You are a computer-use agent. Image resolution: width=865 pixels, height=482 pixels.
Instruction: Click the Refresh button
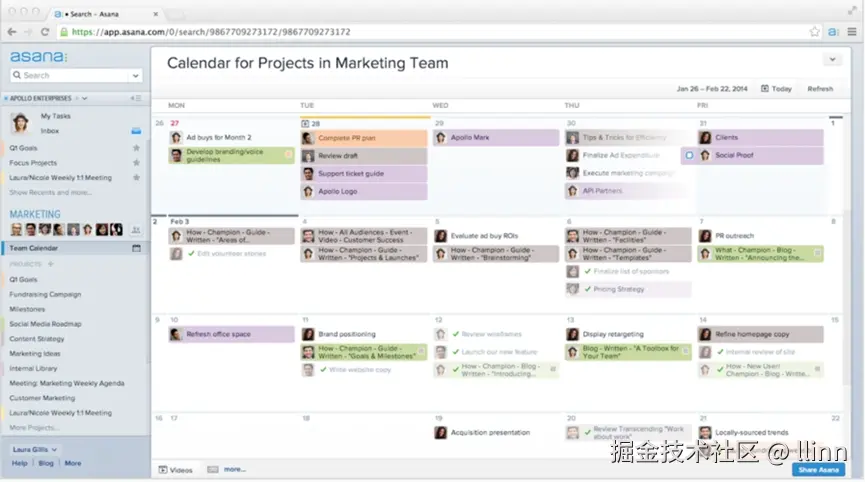click(820, 89)
